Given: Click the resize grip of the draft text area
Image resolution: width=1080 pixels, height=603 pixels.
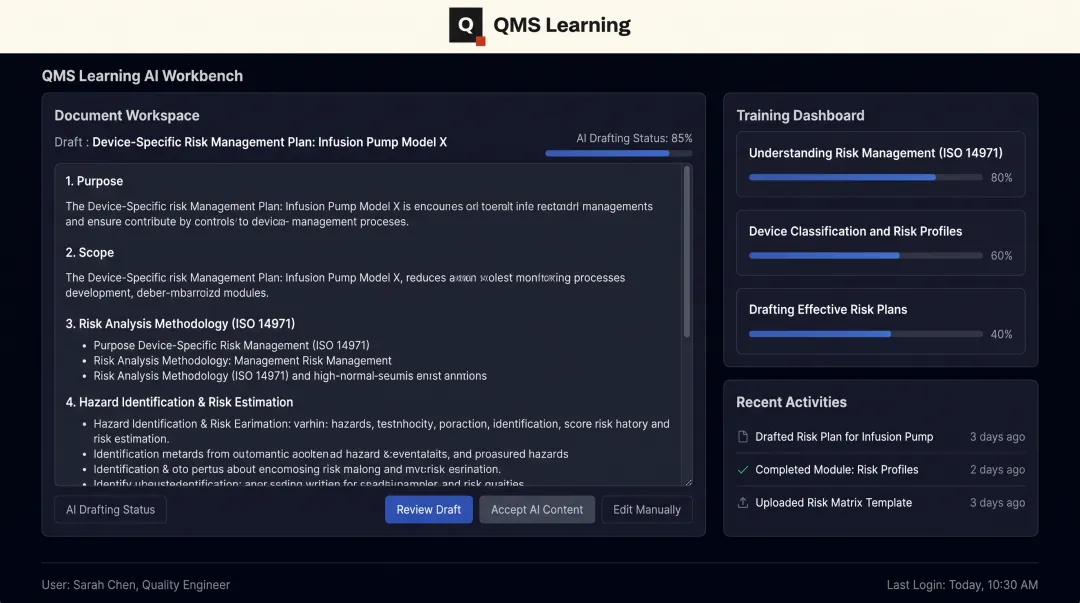Looking at the screenshot, I should click(687, 481).
